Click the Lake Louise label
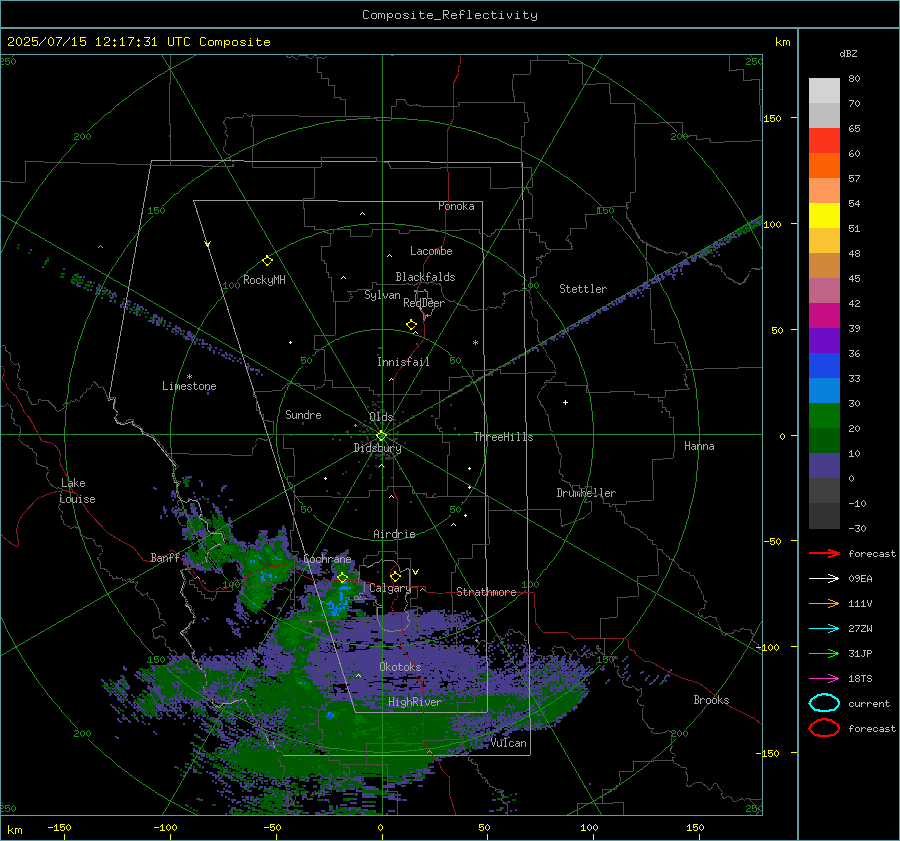The width and height of the screenshot is (900, 841). (x=77, y=491)
